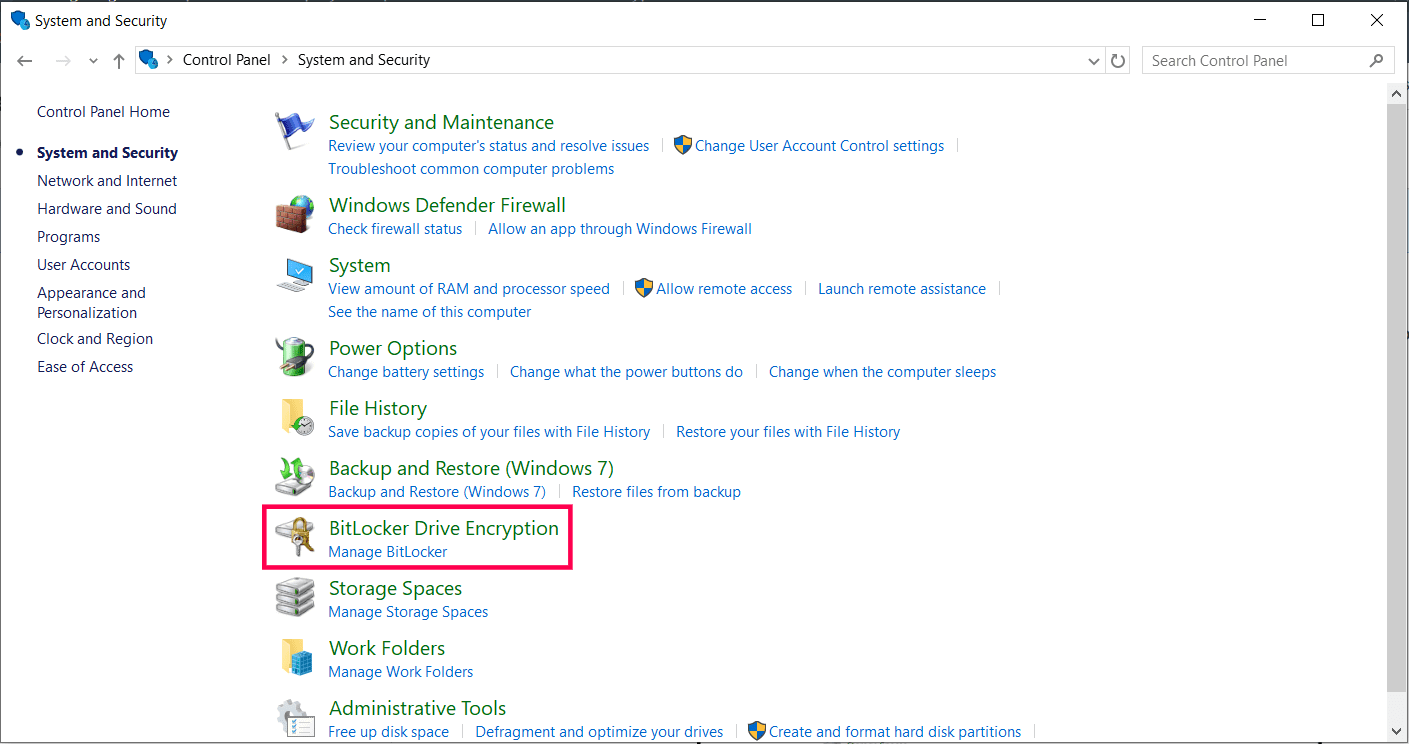Open the Administrative Tools gear icon
The width and height of the screenshot is (1409, 744).
pos(294,717)
